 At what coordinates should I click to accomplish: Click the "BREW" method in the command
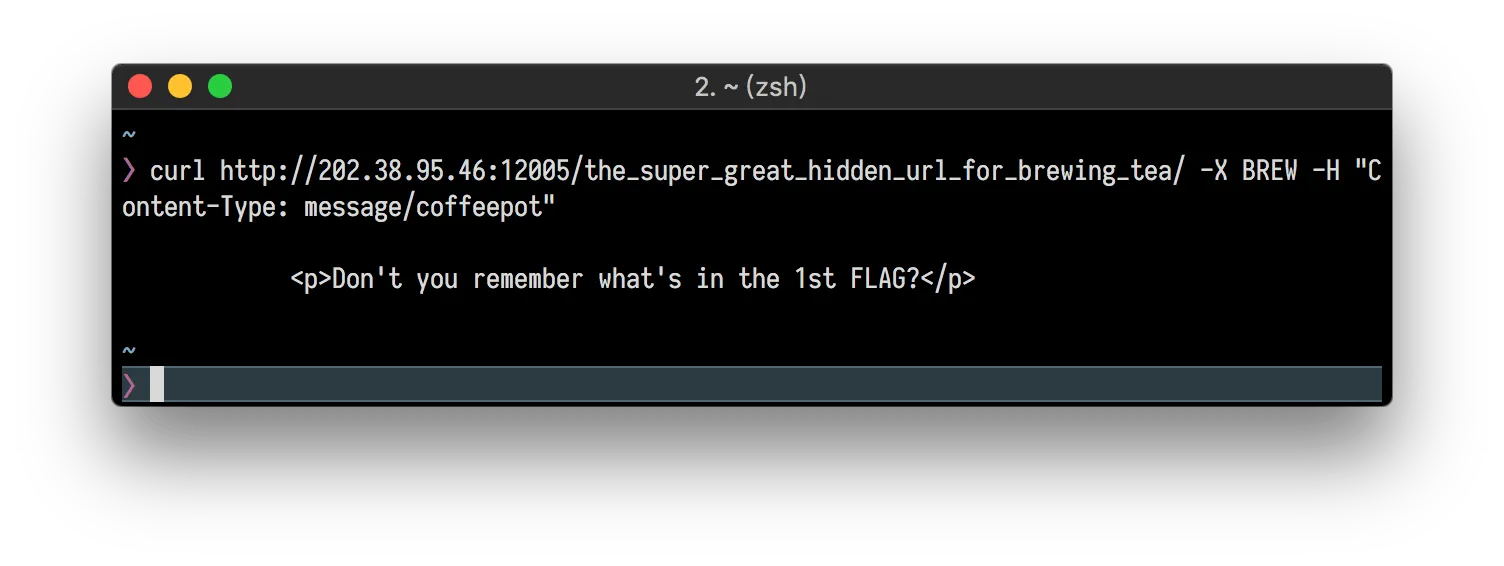pos(1269,171)
